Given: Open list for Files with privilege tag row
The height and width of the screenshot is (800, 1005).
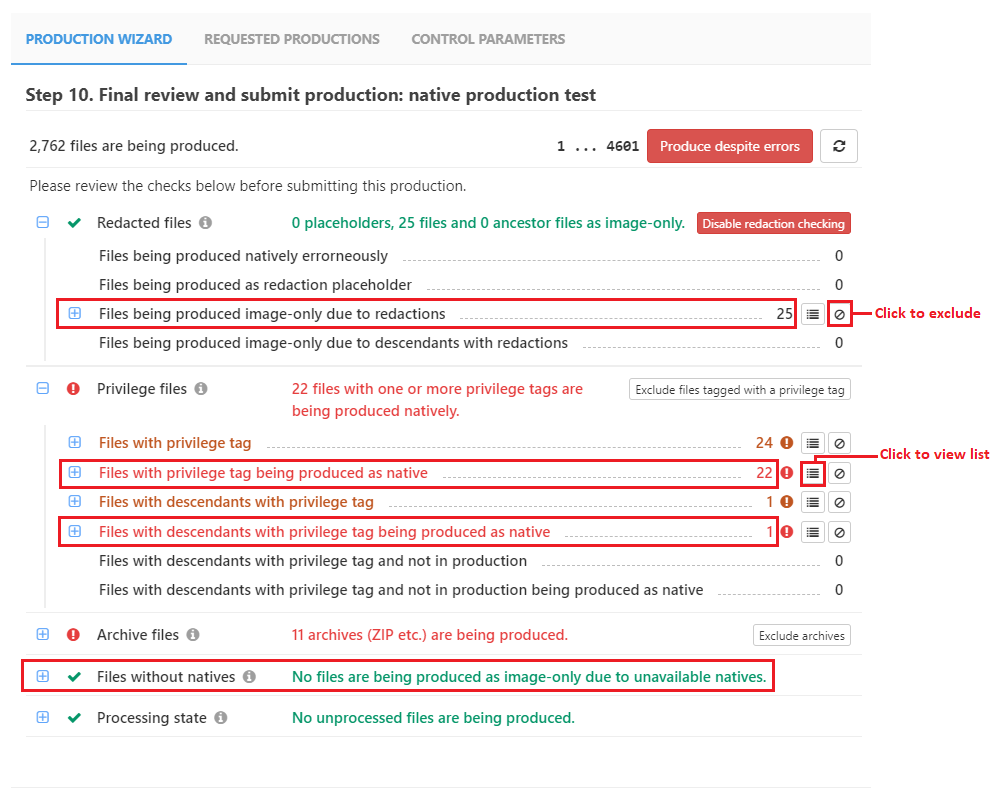Looking at the screenshot, I should pyautogui.click(x=813, y=443).
